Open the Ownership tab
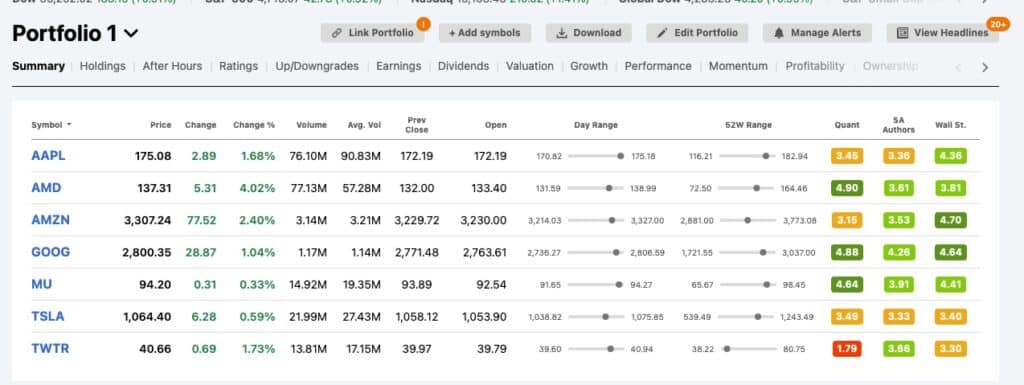Screen dimensions: 1024x385 [890, 66]
